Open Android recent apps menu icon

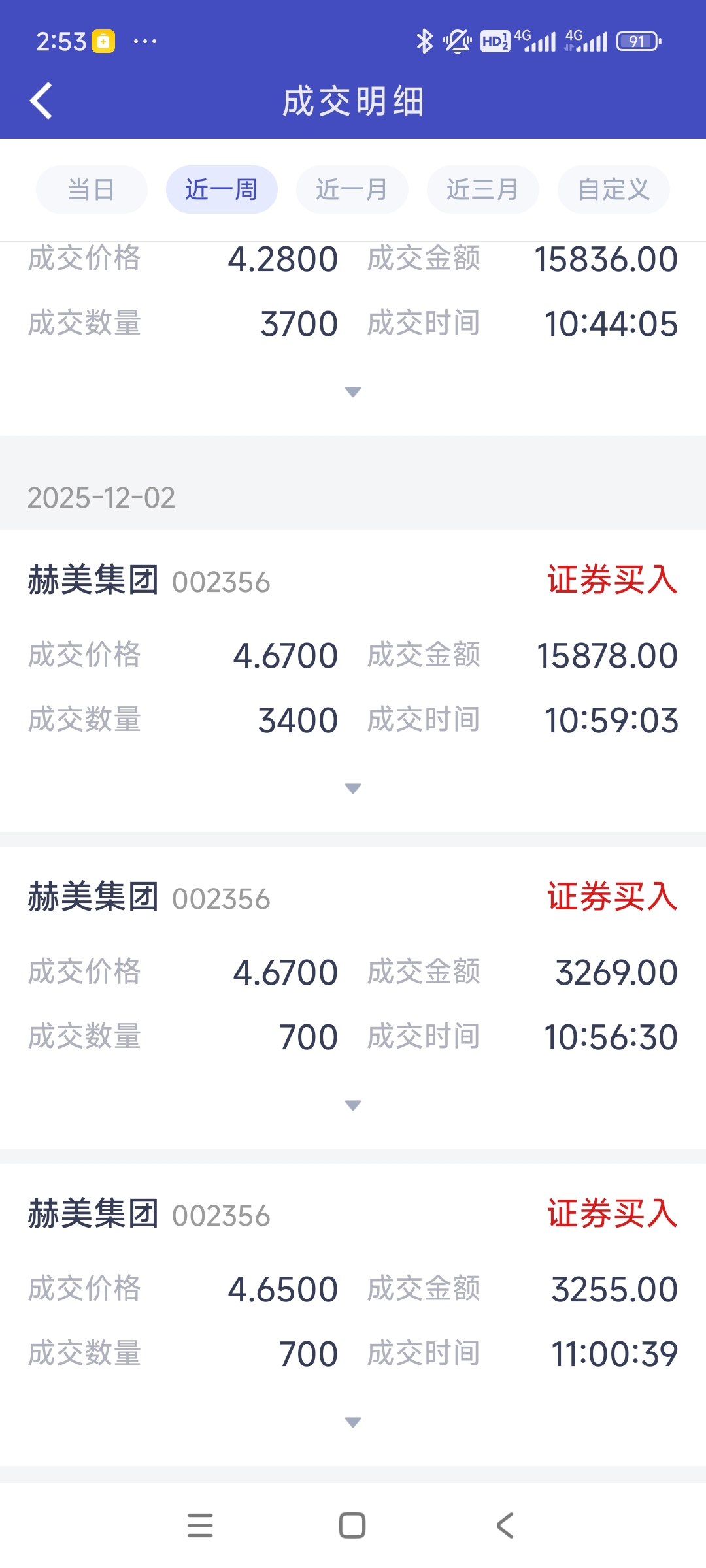pyautogui.click(x=200, y=1526)
